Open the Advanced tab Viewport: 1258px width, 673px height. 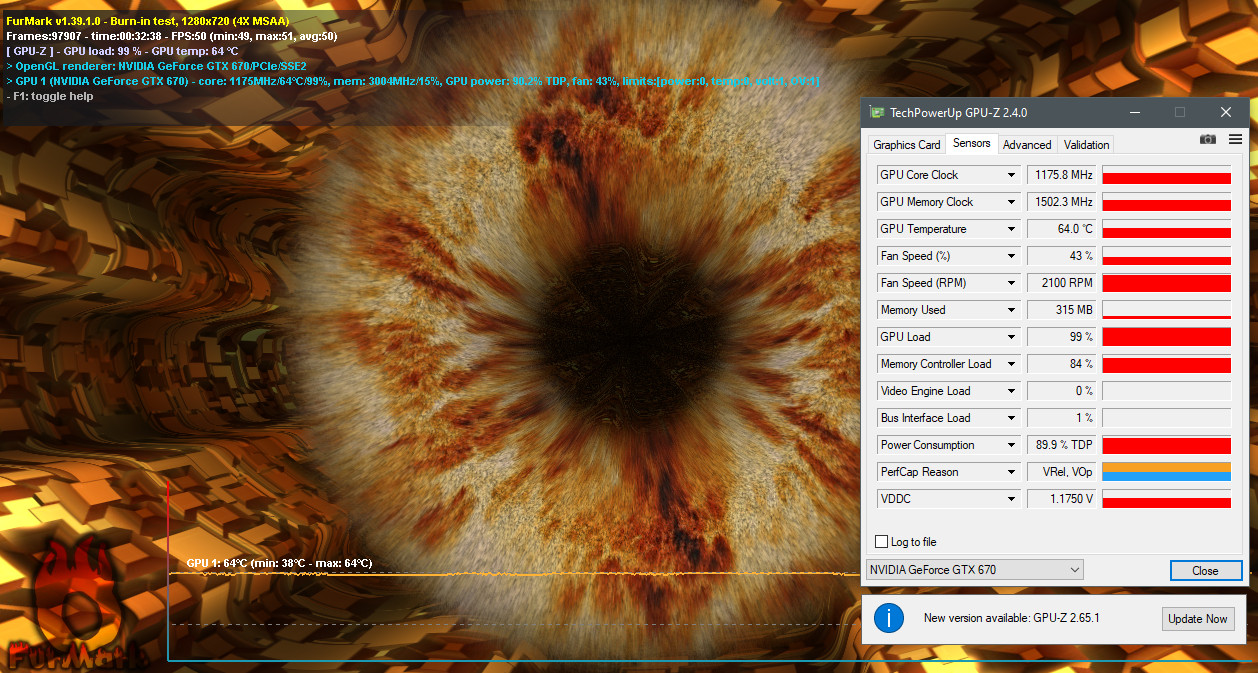click(1027, 145)
